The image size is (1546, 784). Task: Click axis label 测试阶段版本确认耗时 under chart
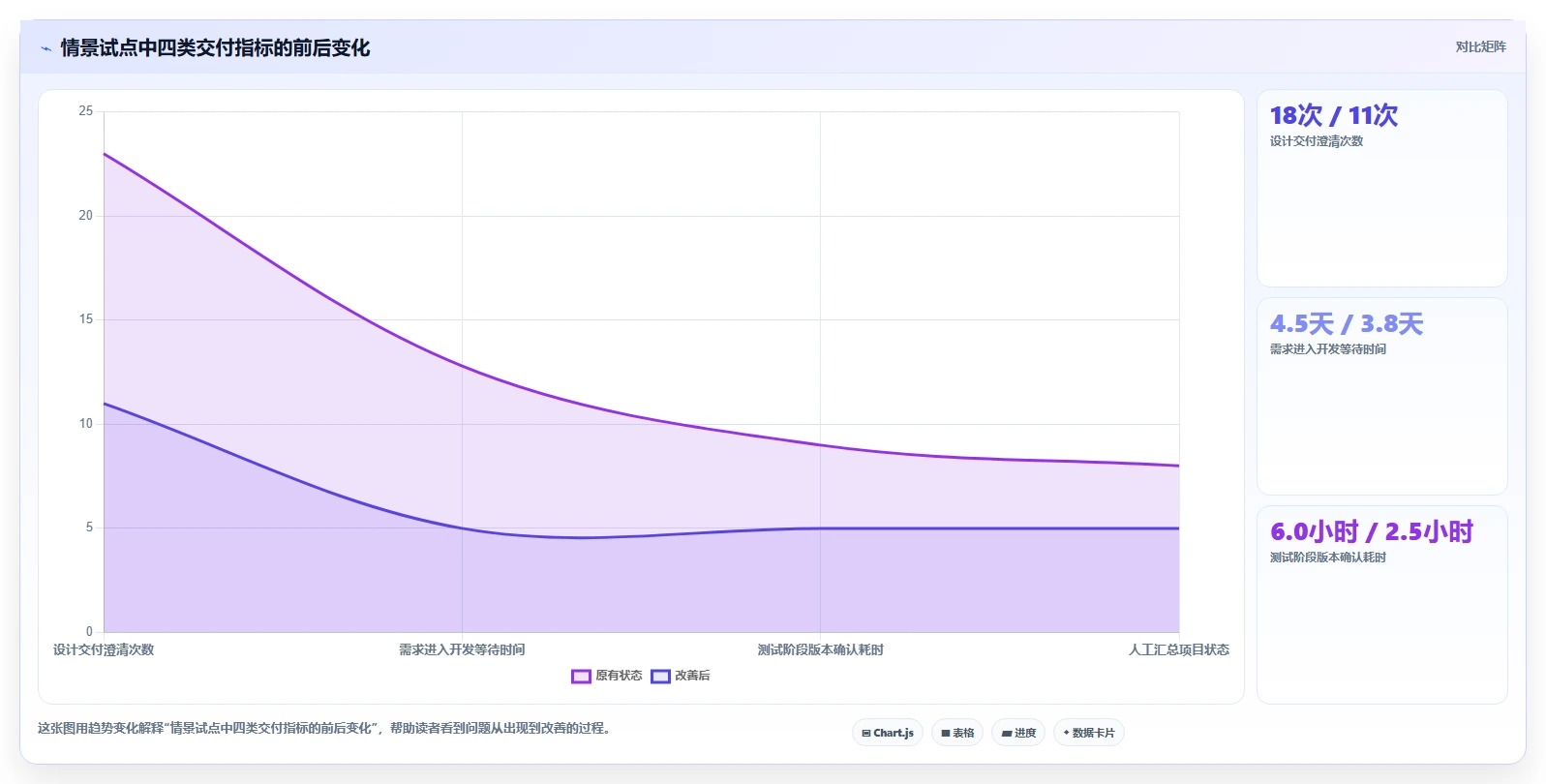(x=820, y=649)
